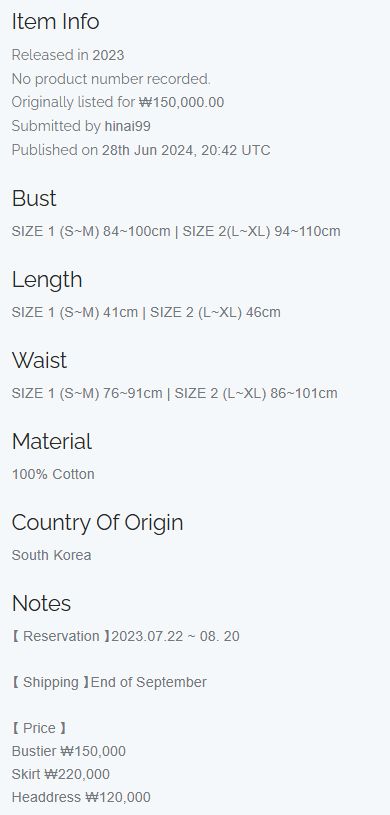390x815 pixels.
Task: Click the Skirt ₩220,000 price line
Action: click(61, 774)
